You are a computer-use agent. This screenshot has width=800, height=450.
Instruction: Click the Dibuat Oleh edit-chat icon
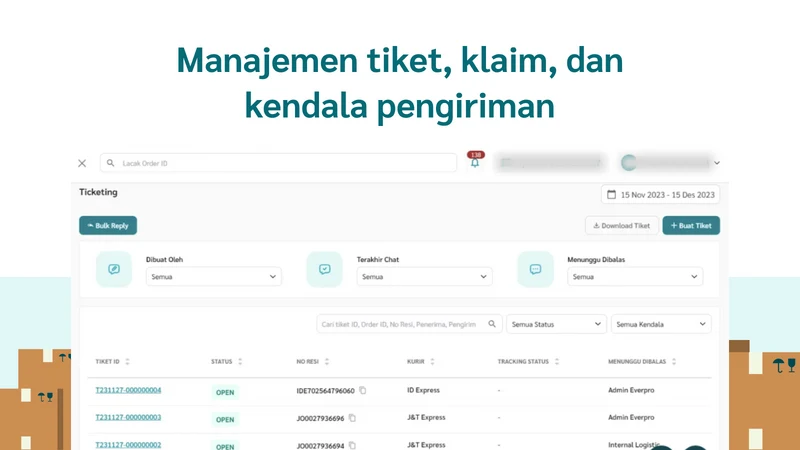(x=114, y=269)
